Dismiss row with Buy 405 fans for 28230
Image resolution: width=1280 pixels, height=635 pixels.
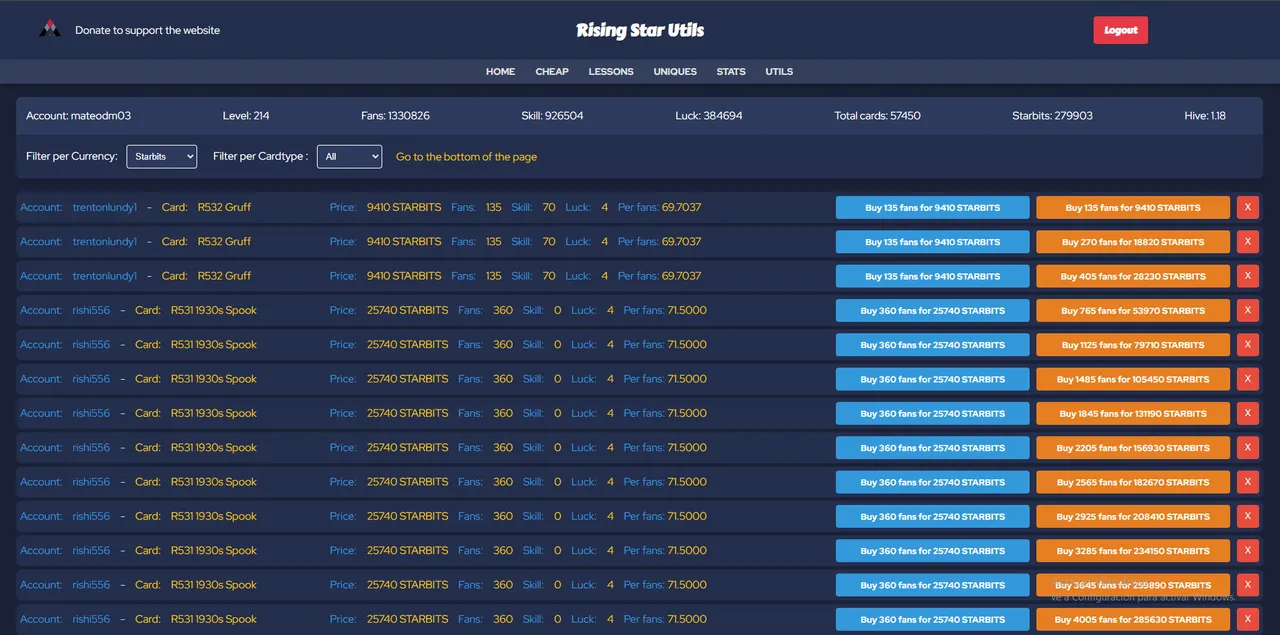(x=1248, y=276)
